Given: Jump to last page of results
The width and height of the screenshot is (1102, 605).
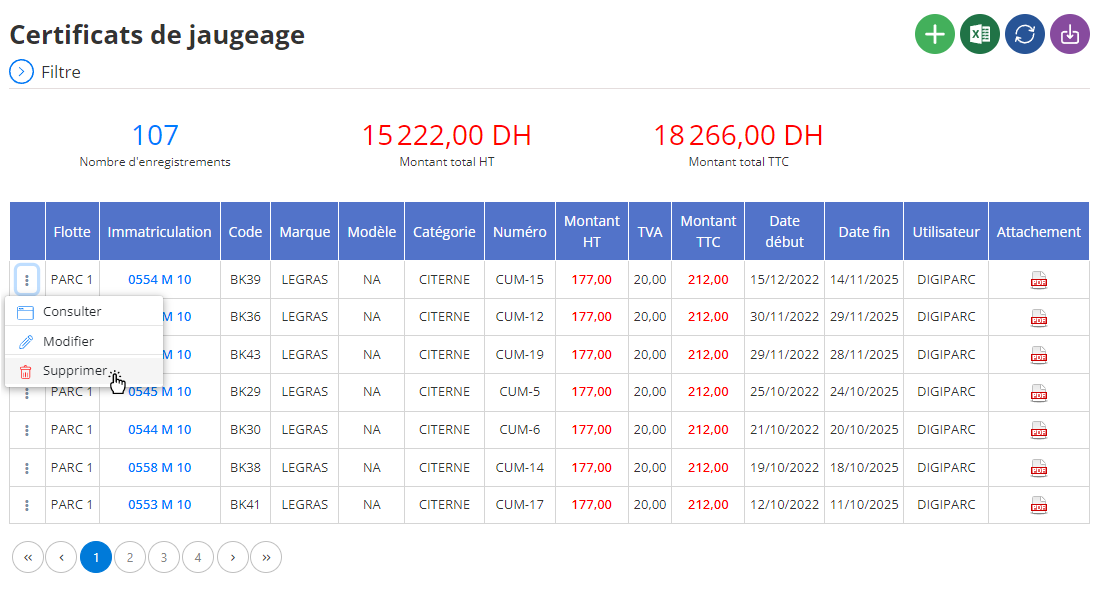Looking at the screenshot, I should coord(266,557).
